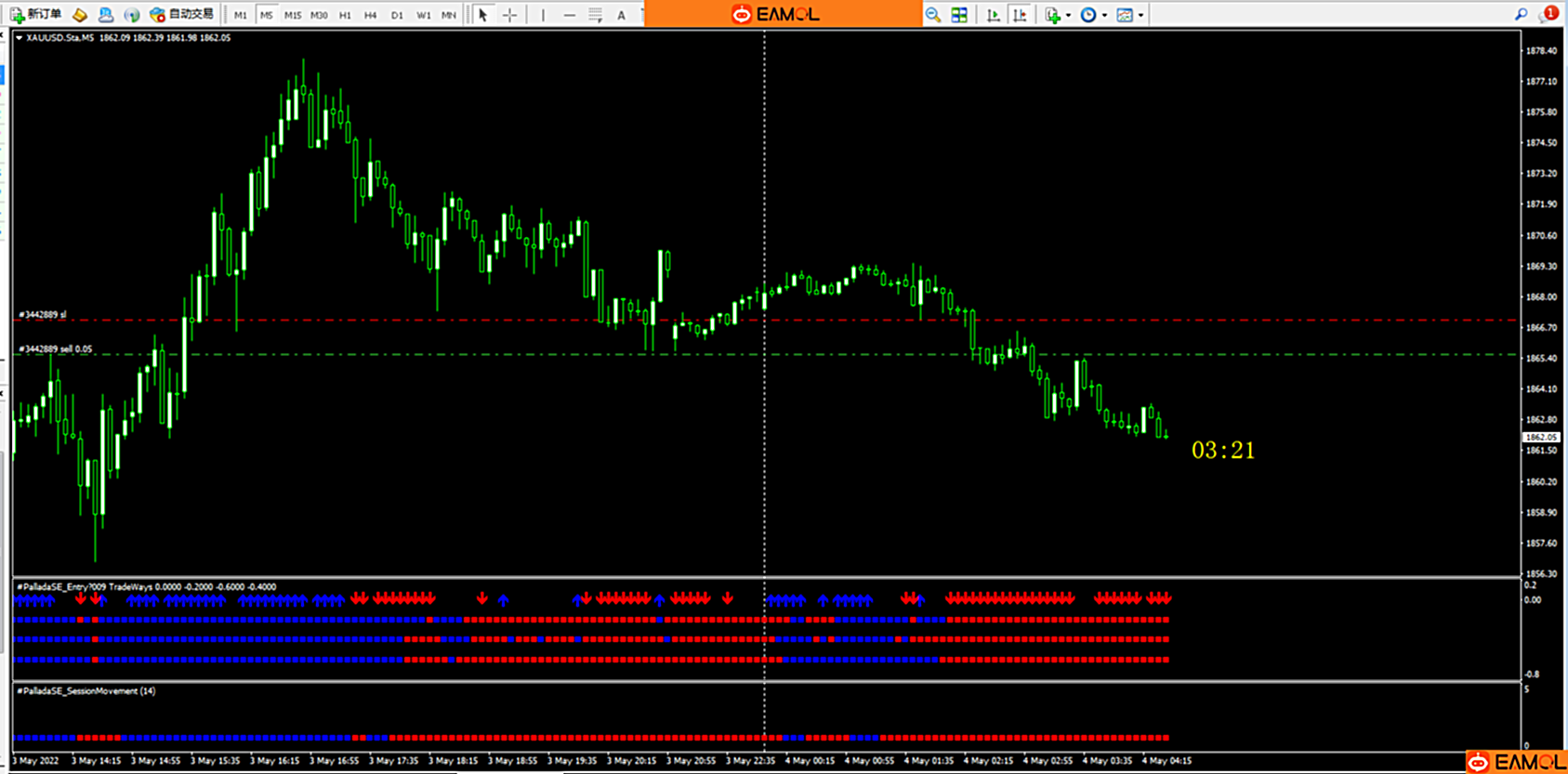Image resolution: width=1568 pixels, height=774 pixels.
Task: Expand the periods dropdown arrow
Action: tap(1104, 15)
